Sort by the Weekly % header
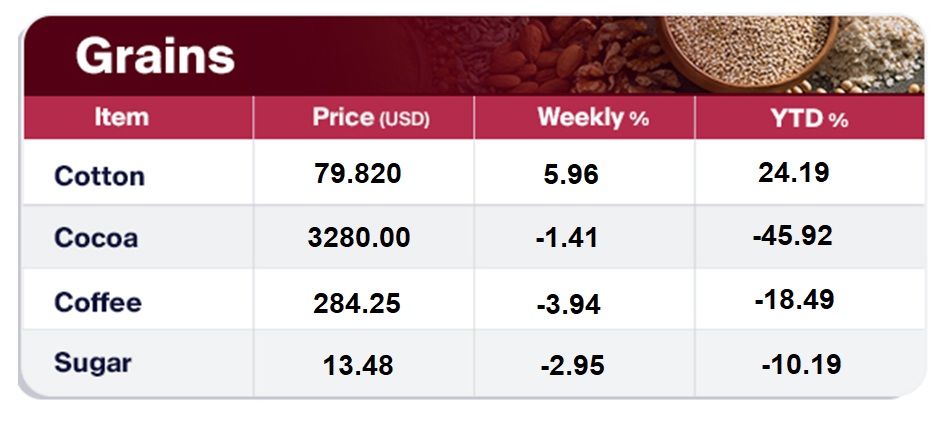Viewport: 942px width, 430px height. click(x=593, y=118)
